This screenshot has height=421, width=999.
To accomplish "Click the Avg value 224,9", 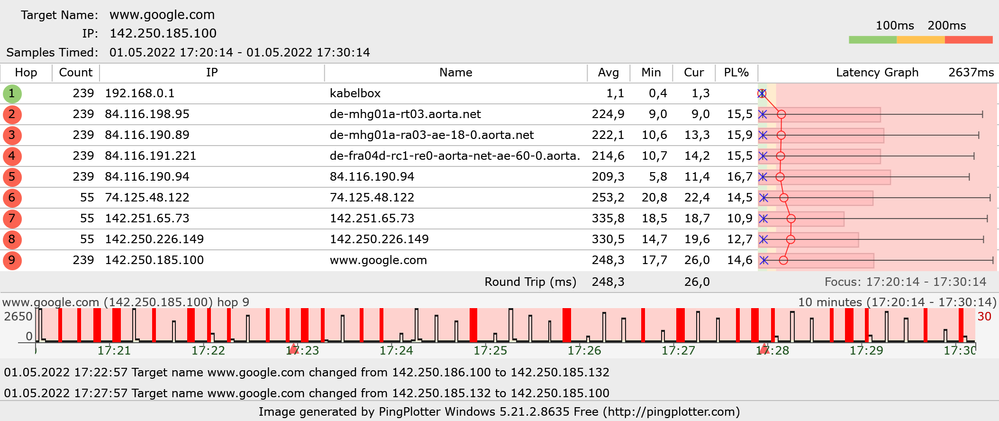I will tap(608, 115).
